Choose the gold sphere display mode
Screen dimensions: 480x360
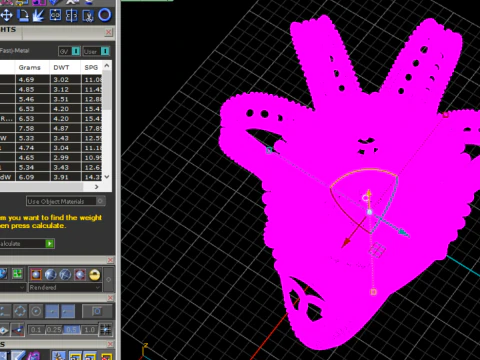95,275
